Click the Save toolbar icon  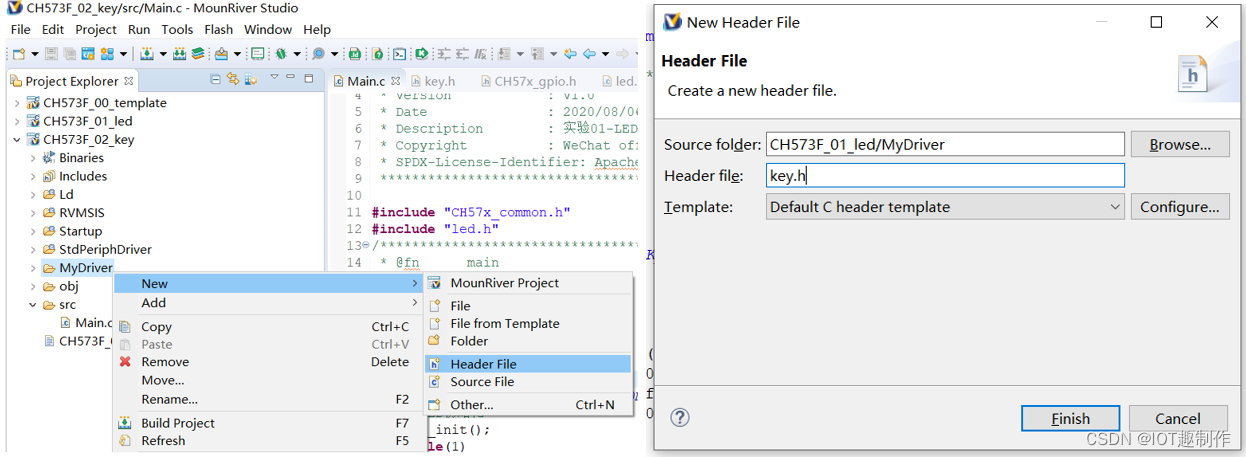pos(51,54)
